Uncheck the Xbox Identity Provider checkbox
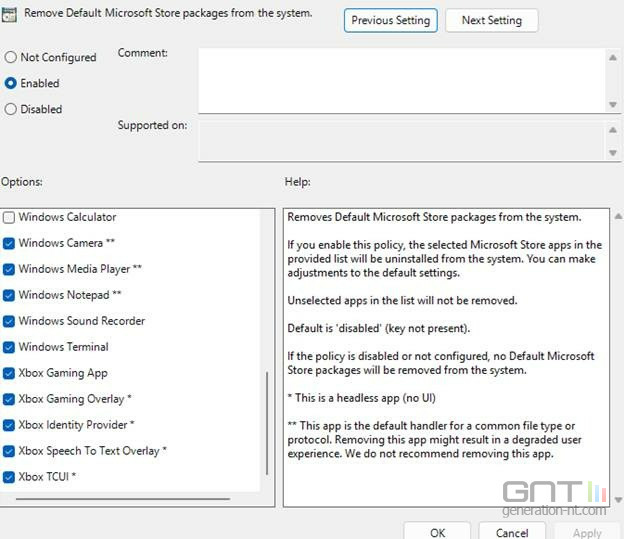 point(9,426)
